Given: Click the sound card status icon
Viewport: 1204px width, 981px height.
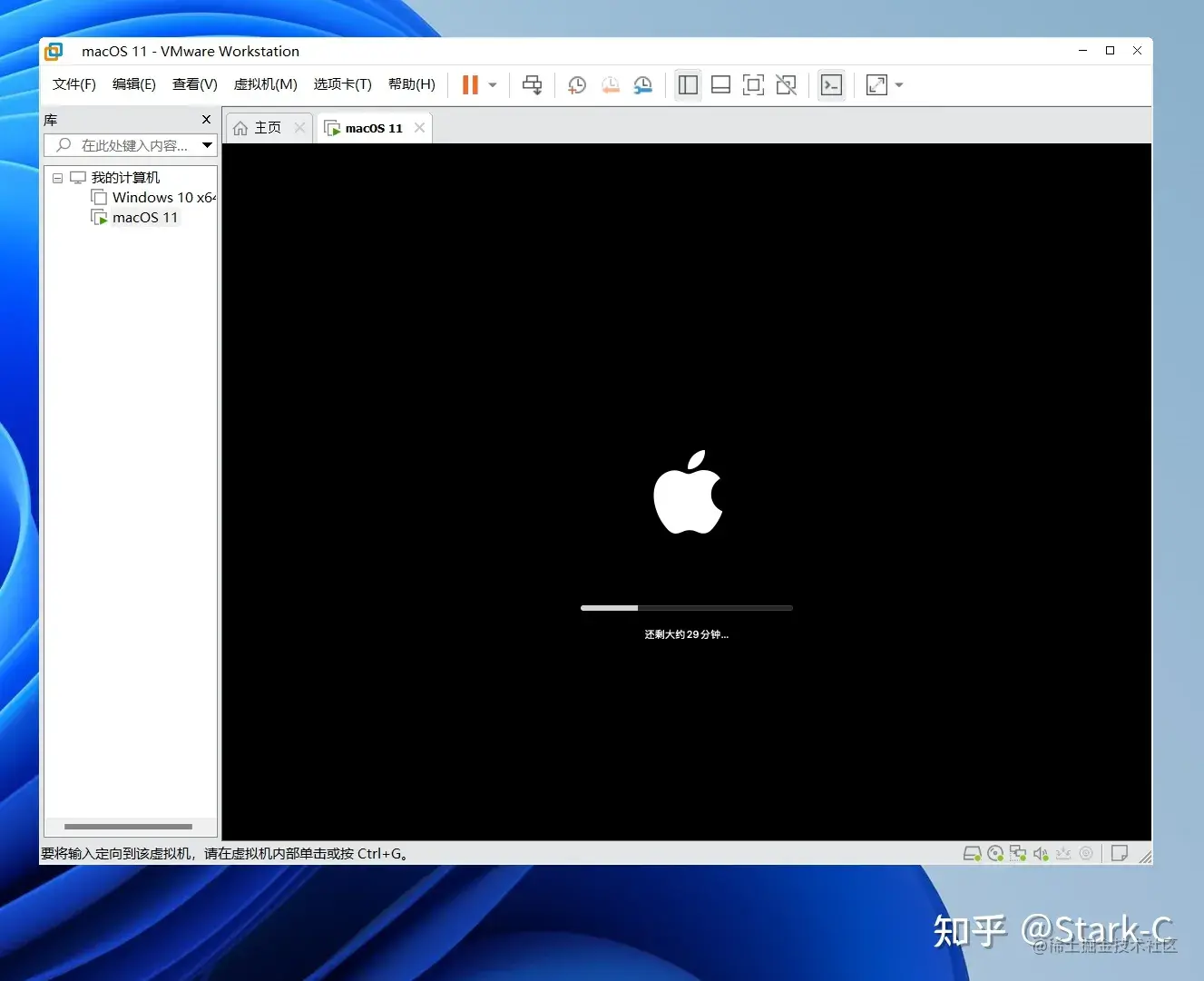Looking at the screenshot, I should pyautogui.click(x=1041, y=853).
